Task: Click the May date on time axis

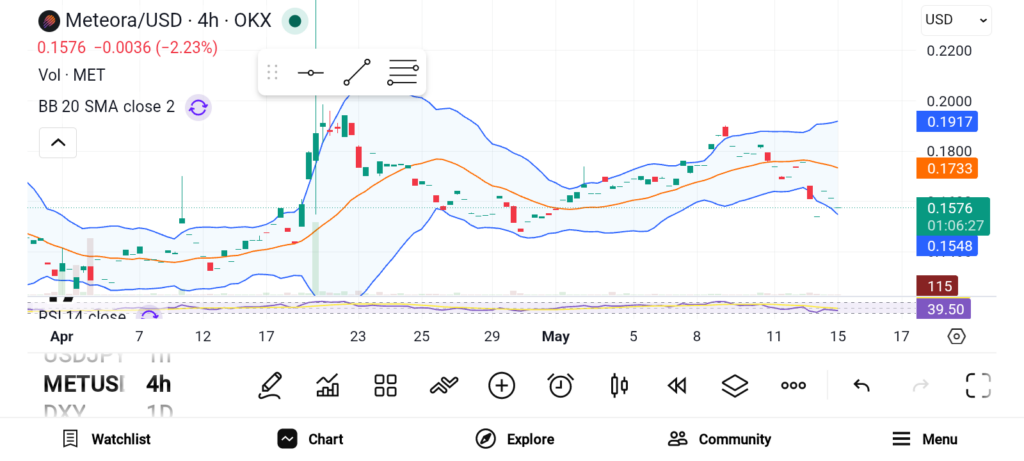Action: [556, 337]
